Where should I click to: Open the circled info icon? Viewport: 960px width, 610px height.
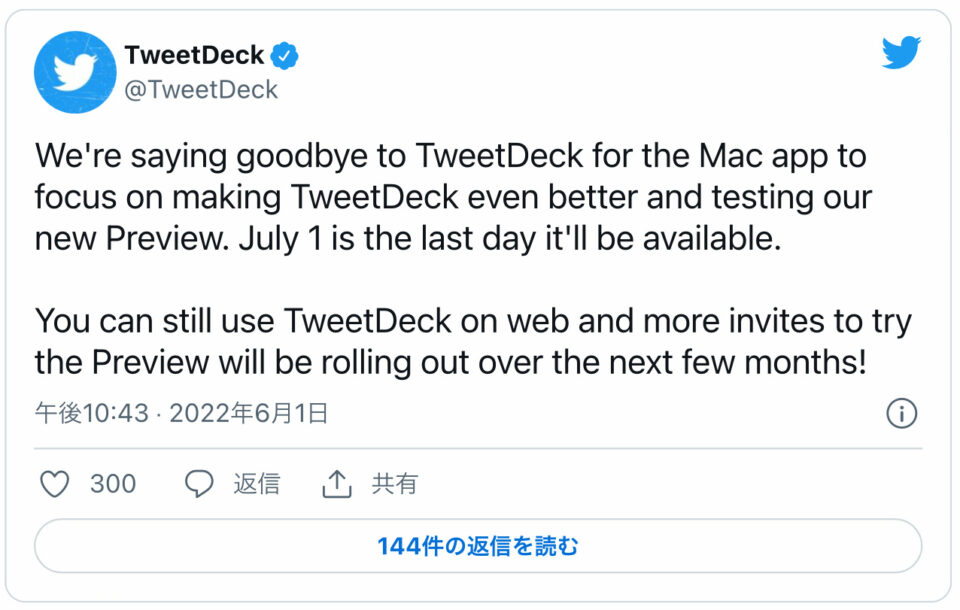click(x=901, y=413)
